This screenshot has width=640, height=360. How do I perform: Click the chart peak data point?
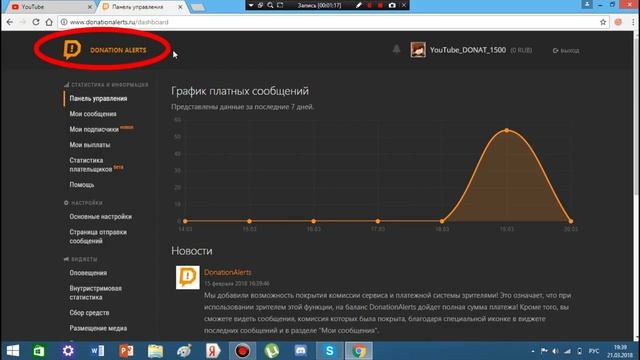pyautogui.click(x=507, y=130)
